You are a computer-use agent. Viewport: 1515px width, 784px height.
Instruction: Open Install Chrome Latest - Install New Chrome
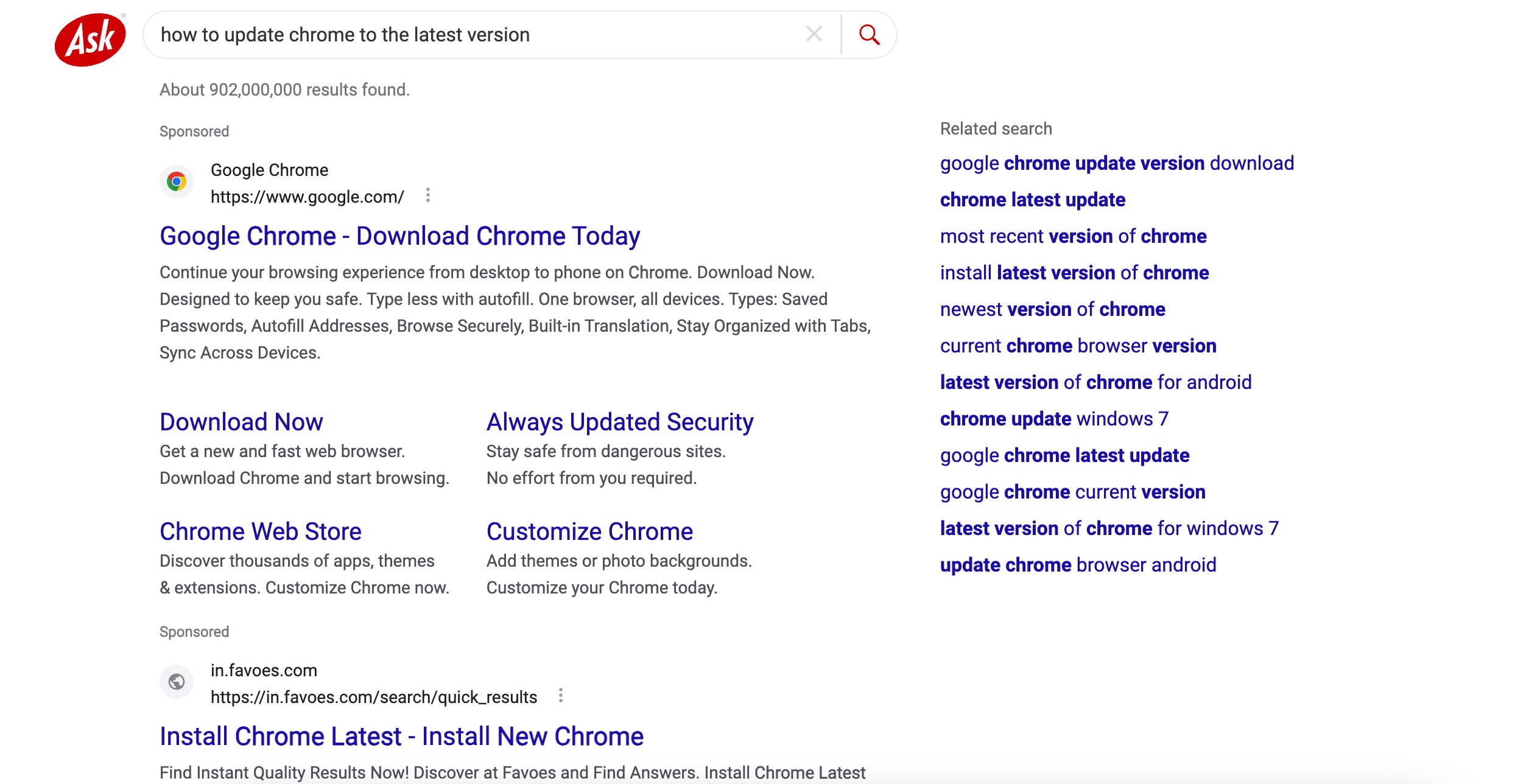click(x=401, y=737)
